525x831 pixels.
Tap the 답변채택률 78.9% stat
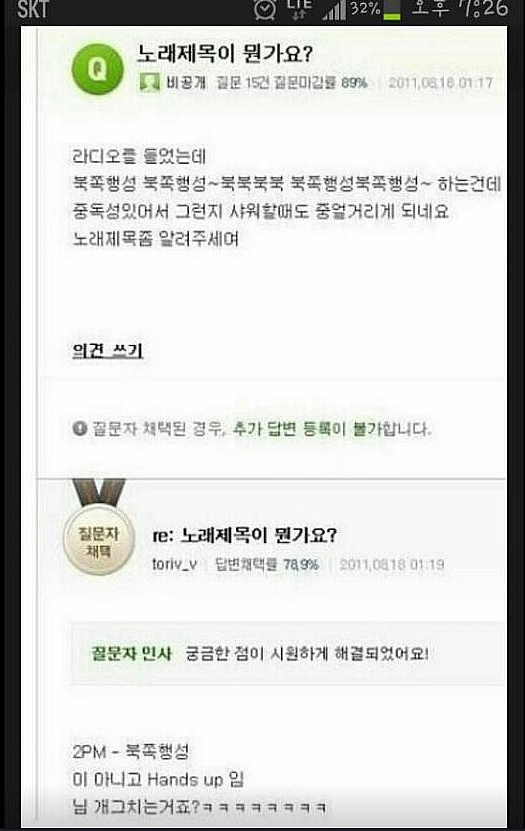pyautogui.click(x=266, y=564)
